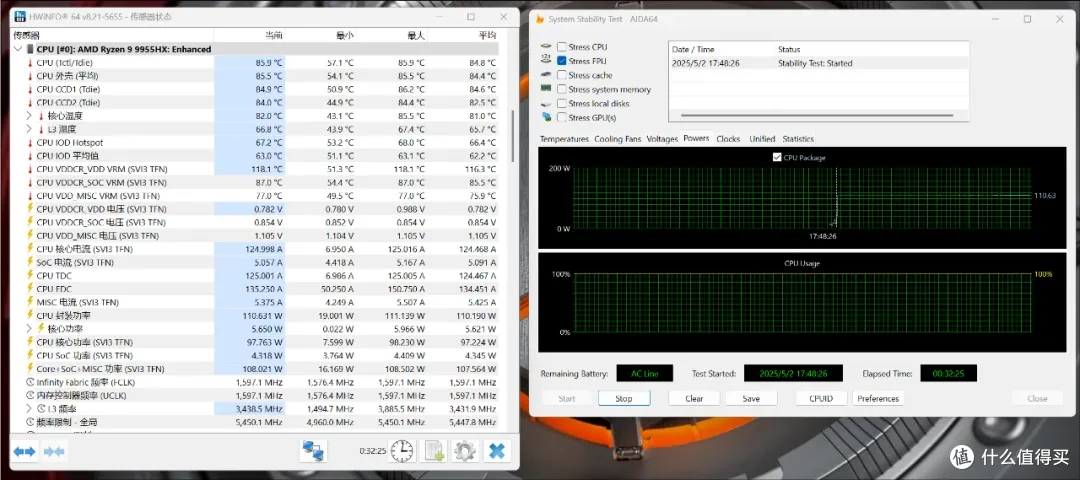Click clock icon of Infinity Fabric 频率 (FCLK) row

30,382
